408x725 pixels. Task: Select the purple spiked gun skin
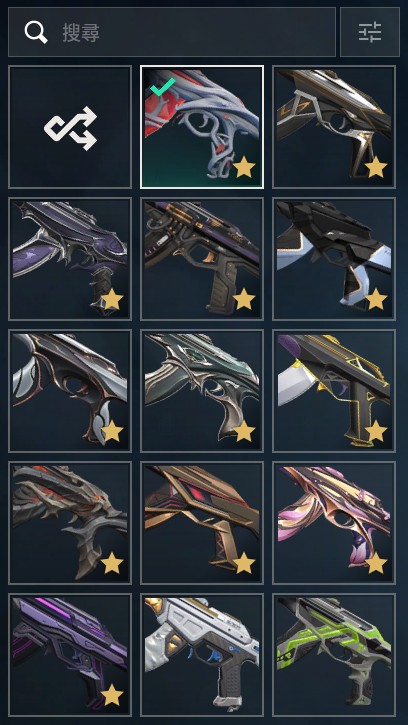tap(70, 259)
